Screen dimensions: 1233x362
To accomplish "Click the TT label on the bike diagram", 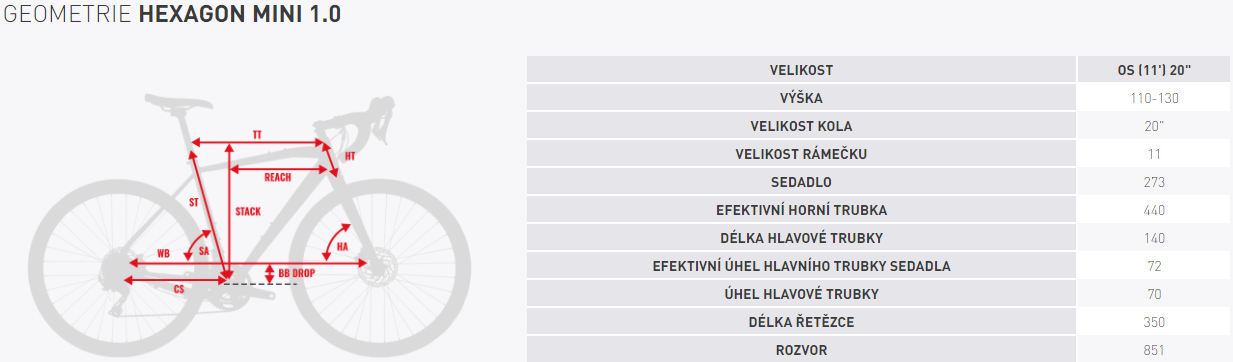I will 257,133.
